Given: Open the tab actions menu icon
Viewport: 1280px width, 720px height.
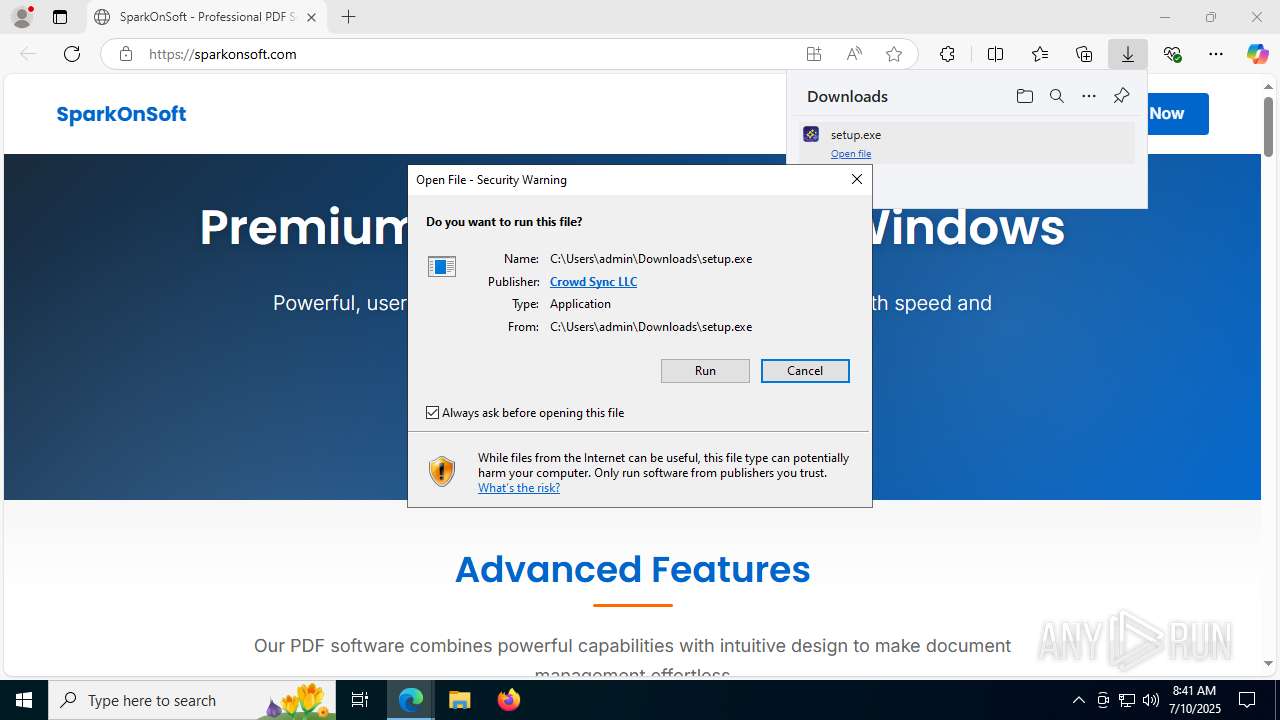Looking at the screenshot, I should pos(60,17).
